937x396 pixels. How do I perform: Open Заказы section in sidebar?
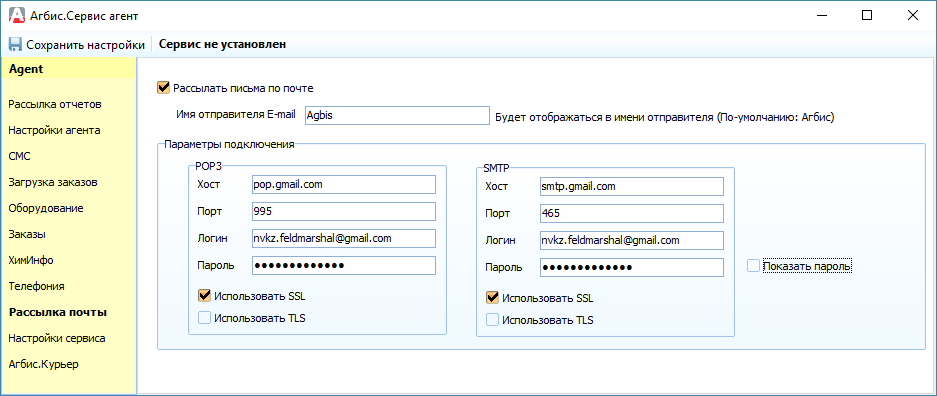pyautogui.click(x=27, y=234)
